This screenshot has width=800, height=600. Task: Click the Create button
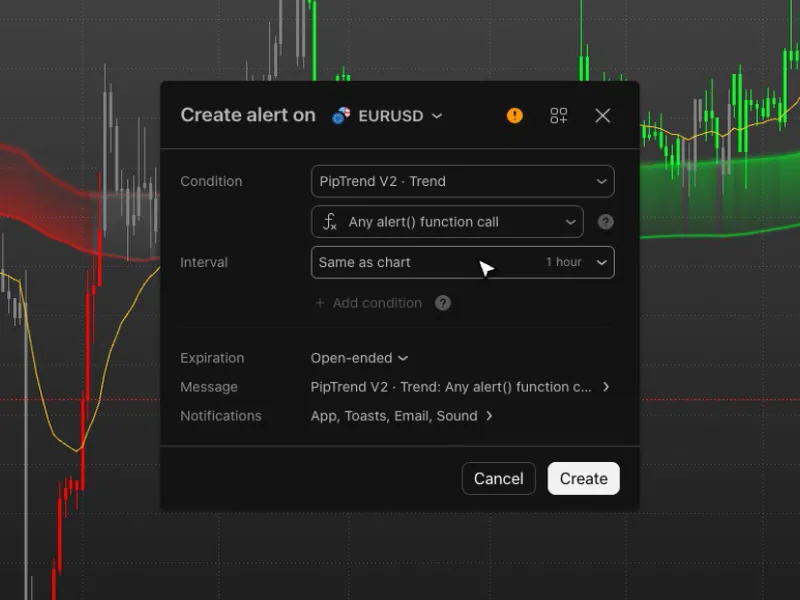coord(584,479)
